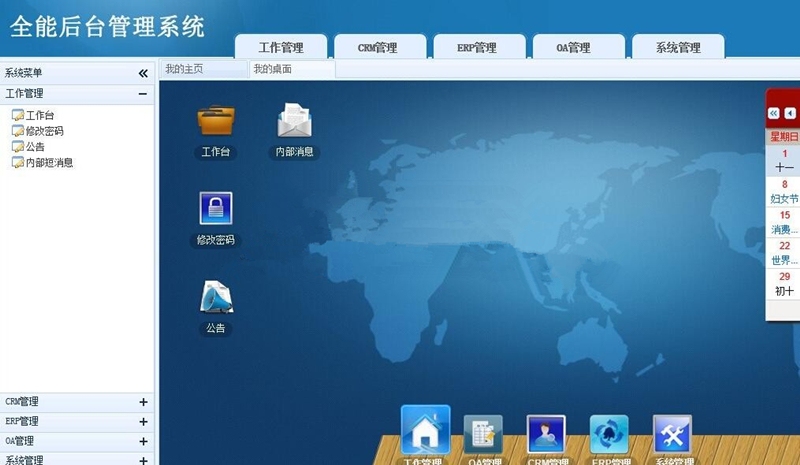Click the 工作管理 house icon in dock
This screenshot has width=800, height=465.
[x=426, y=430]
